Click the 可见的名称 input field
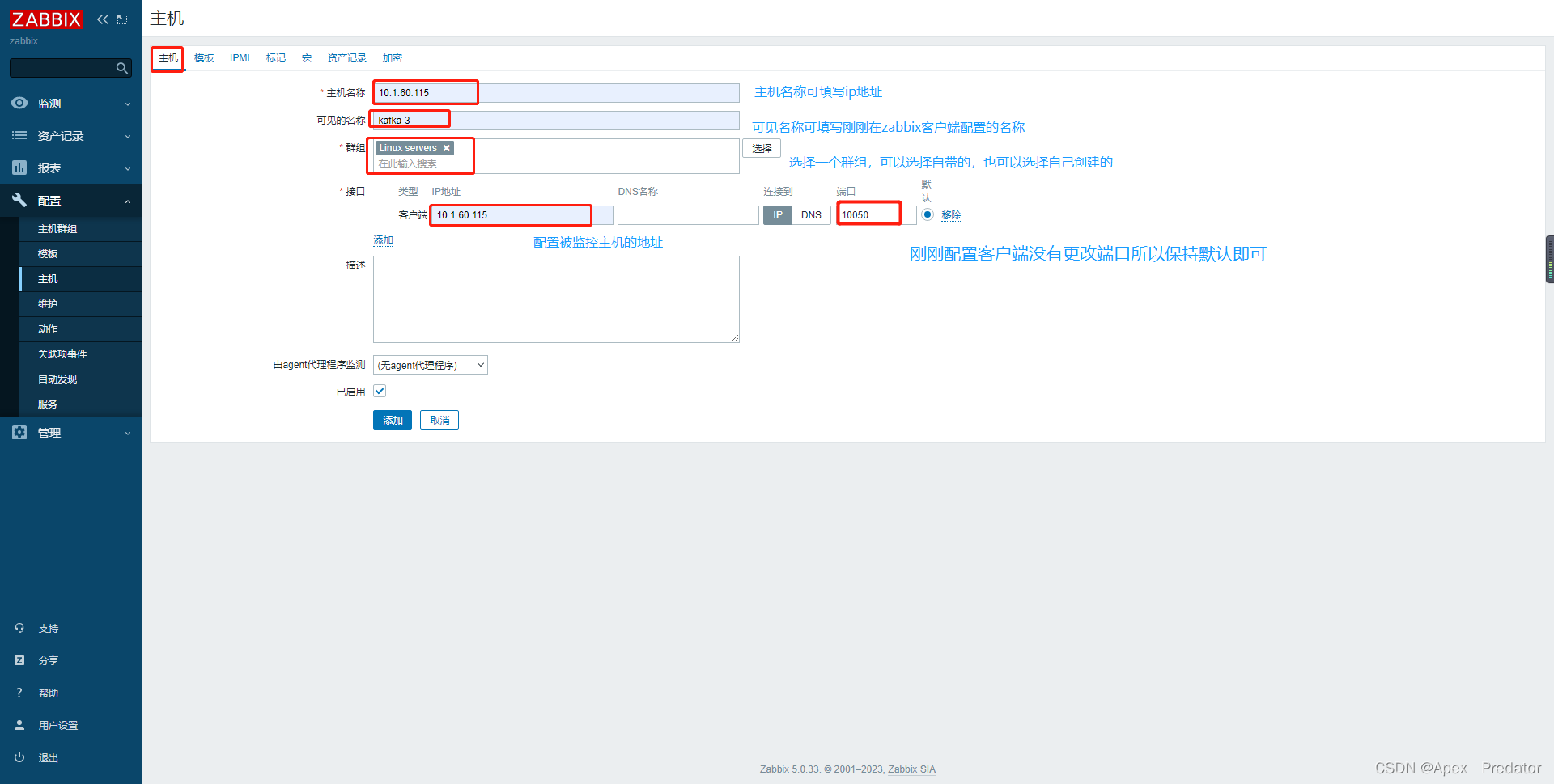1554x784 pixels. point(556,121)
